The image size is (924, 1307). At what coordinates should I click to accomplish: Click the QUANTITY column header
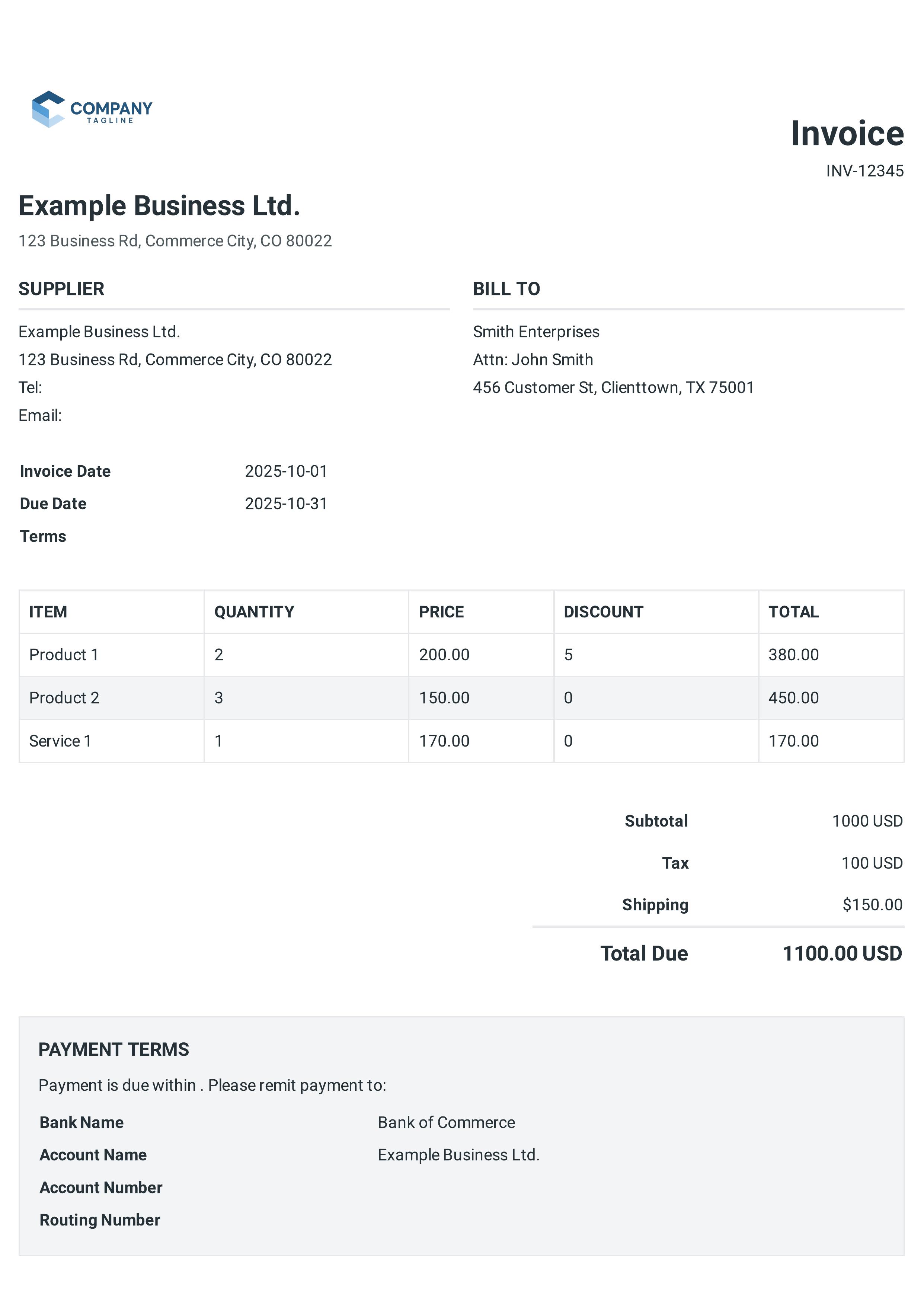tap(254, 612)
